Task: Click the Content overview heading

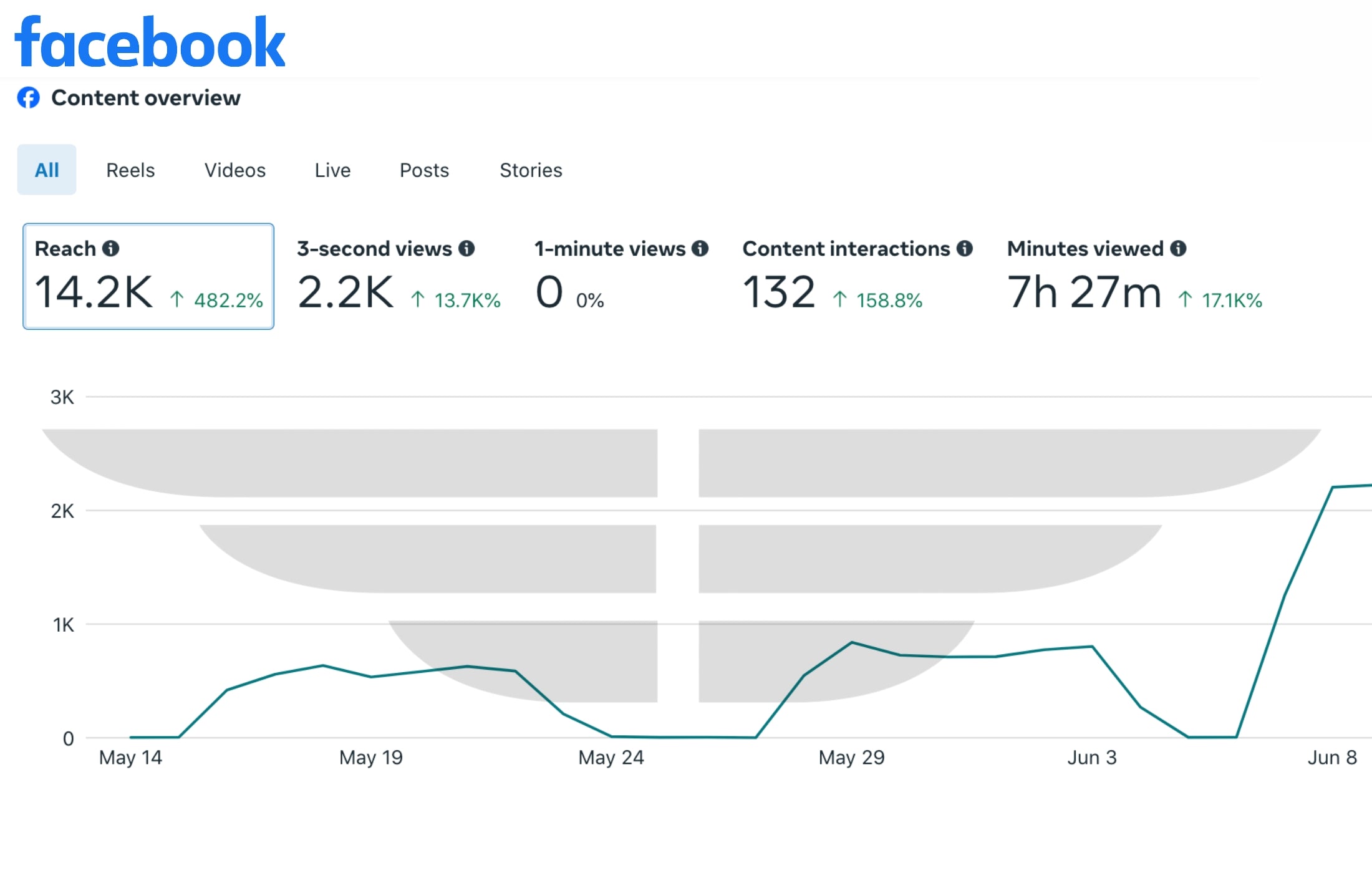Action: point(145,98)
